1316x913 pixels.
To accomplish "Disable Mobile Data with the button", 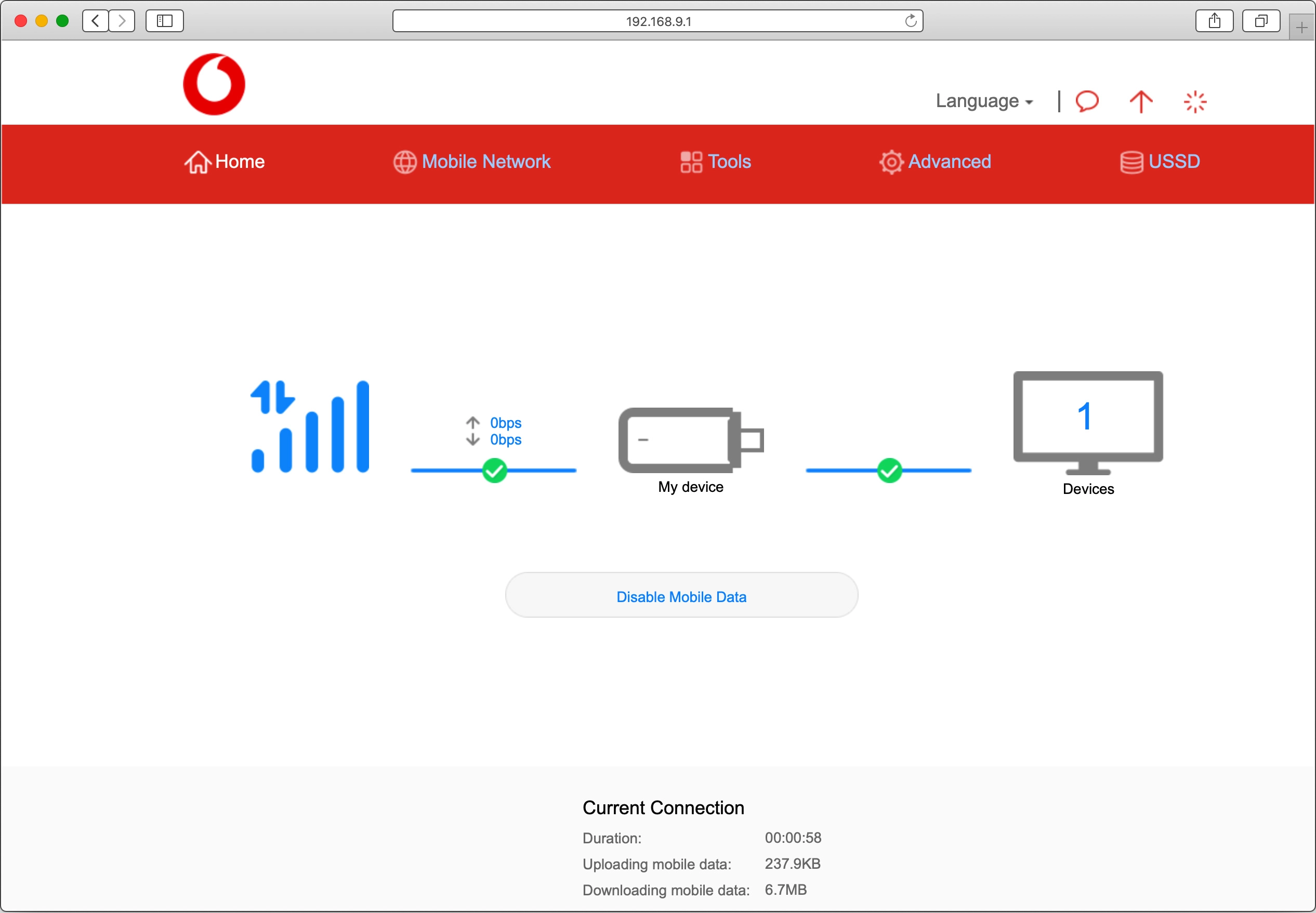I will (681, 595).
